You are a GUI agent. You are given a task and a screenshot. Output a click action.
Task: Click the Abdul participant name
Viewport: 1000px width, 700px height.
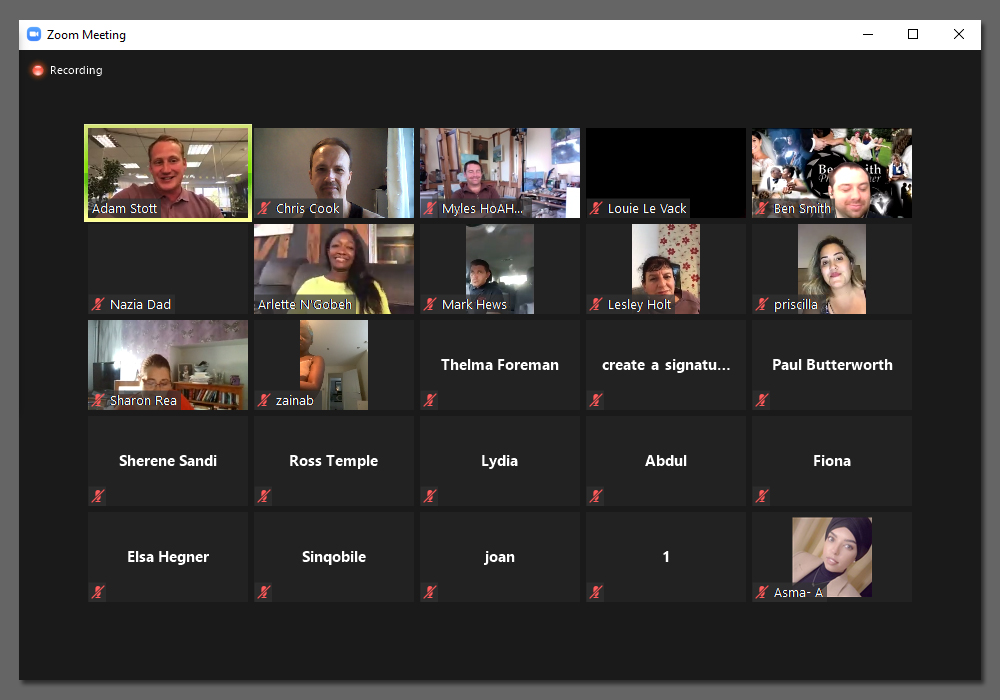click(666, 460)
